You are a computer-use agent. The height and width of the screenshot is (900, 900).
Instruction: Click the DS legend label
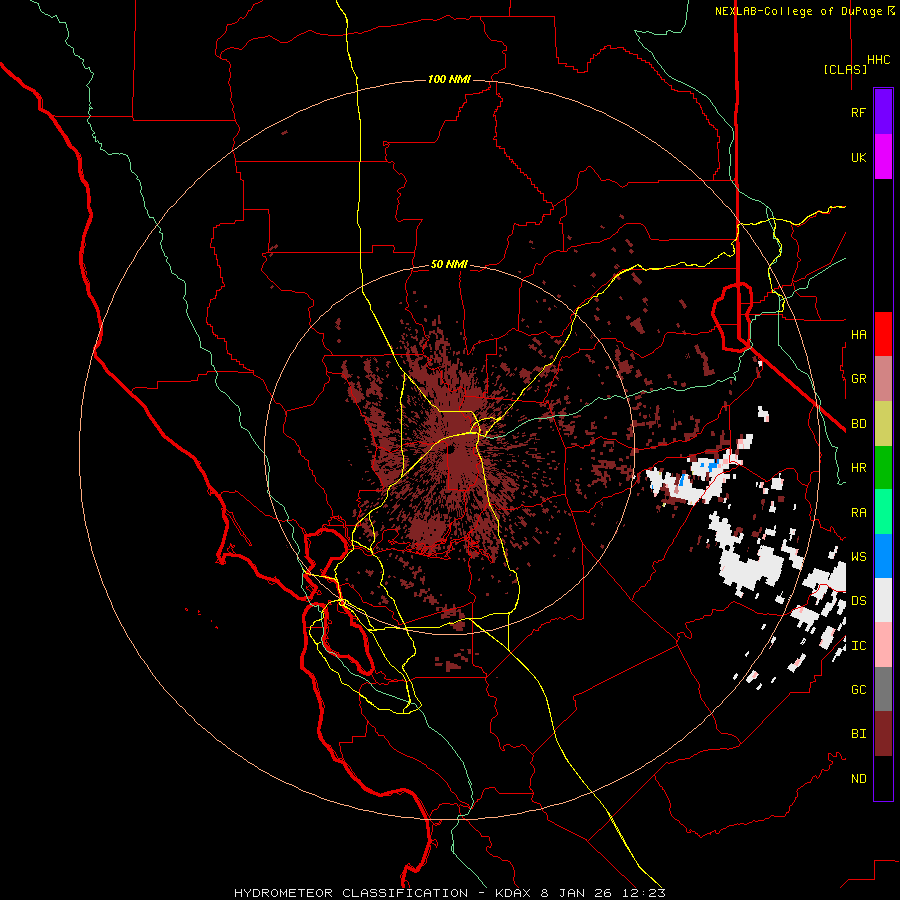(x=858, y=601)
